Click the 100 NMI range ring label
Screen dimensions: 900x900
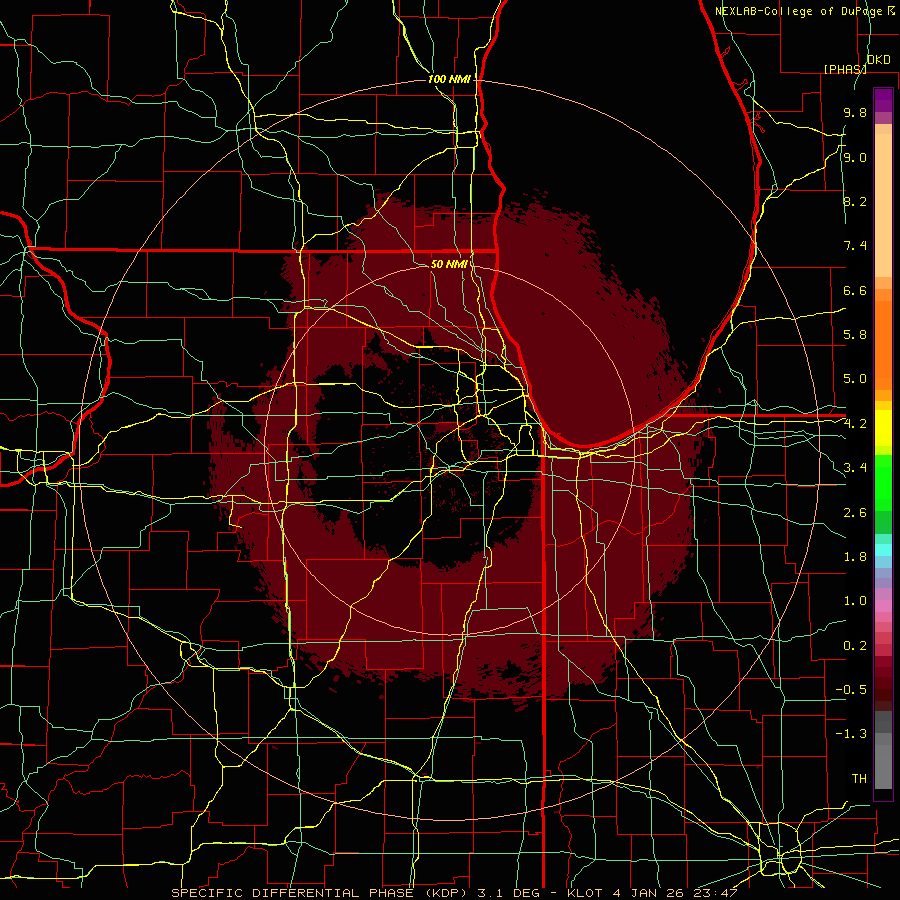(449, 79)
